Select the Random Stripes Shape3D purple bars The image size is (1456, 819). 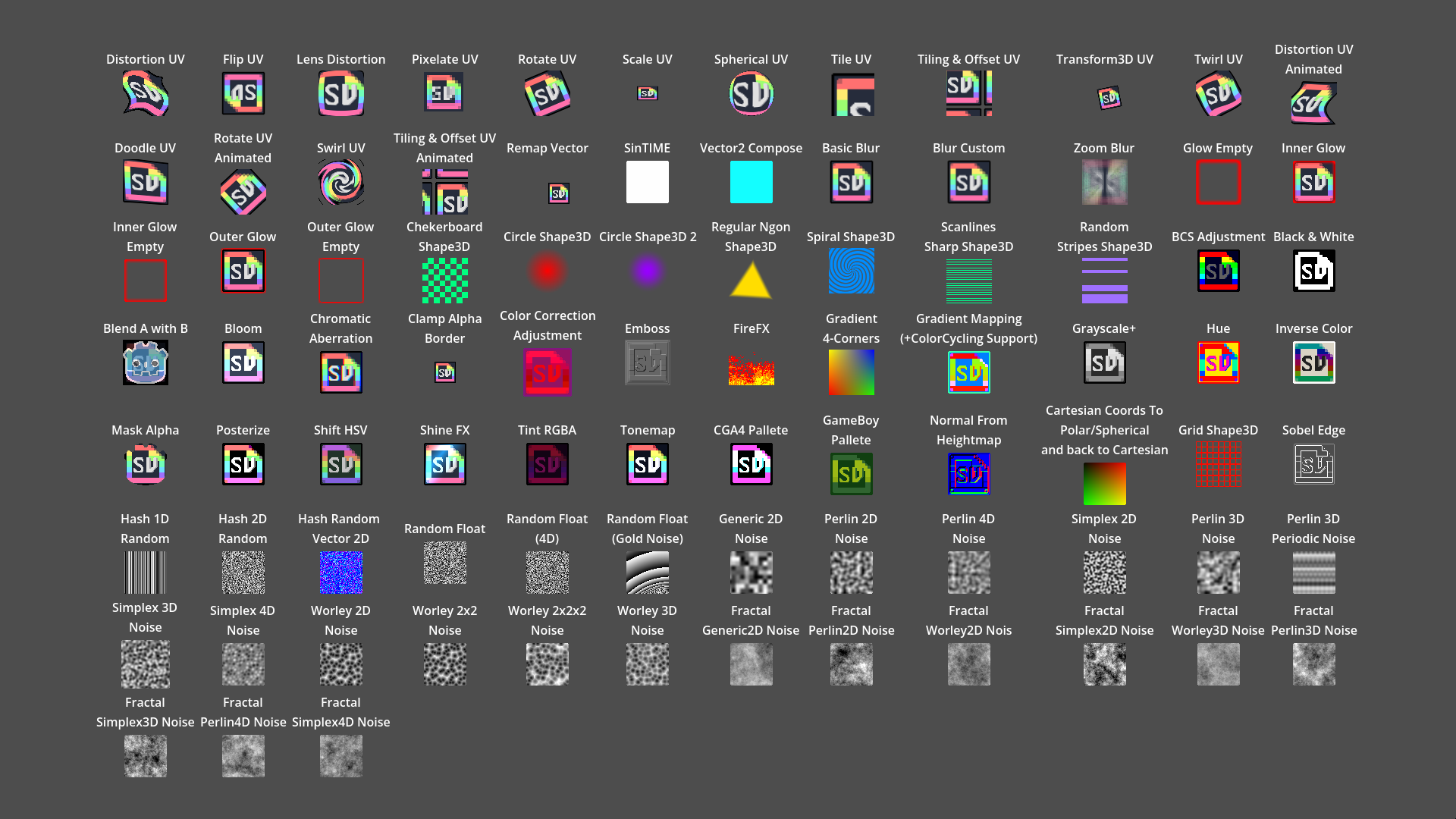coord(1104,281)
